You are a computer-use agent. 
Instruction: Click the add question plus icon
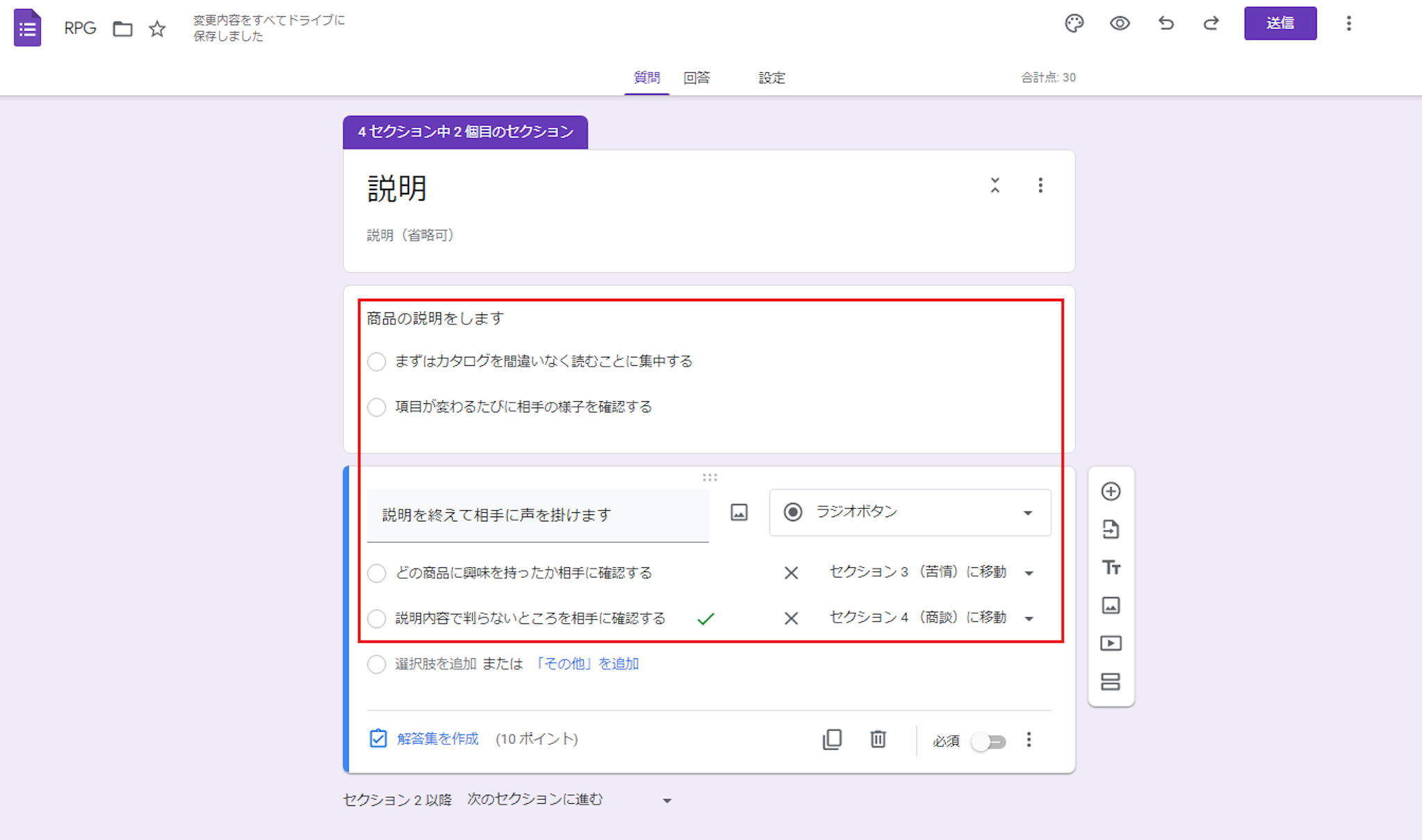coord(1110,492)
